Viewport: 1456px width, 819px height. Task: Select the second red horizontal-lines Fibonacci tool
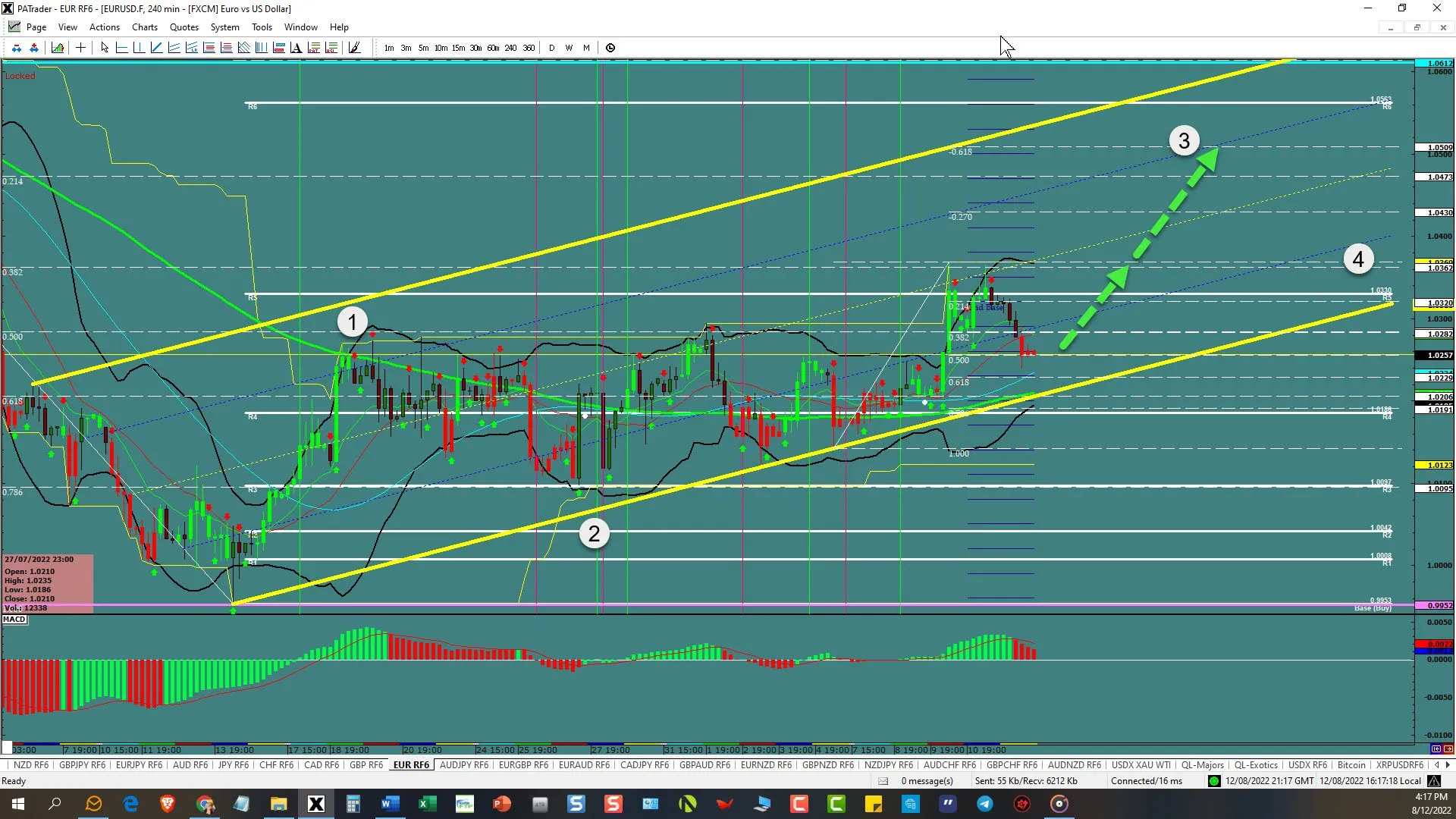[x=226, y=48]
